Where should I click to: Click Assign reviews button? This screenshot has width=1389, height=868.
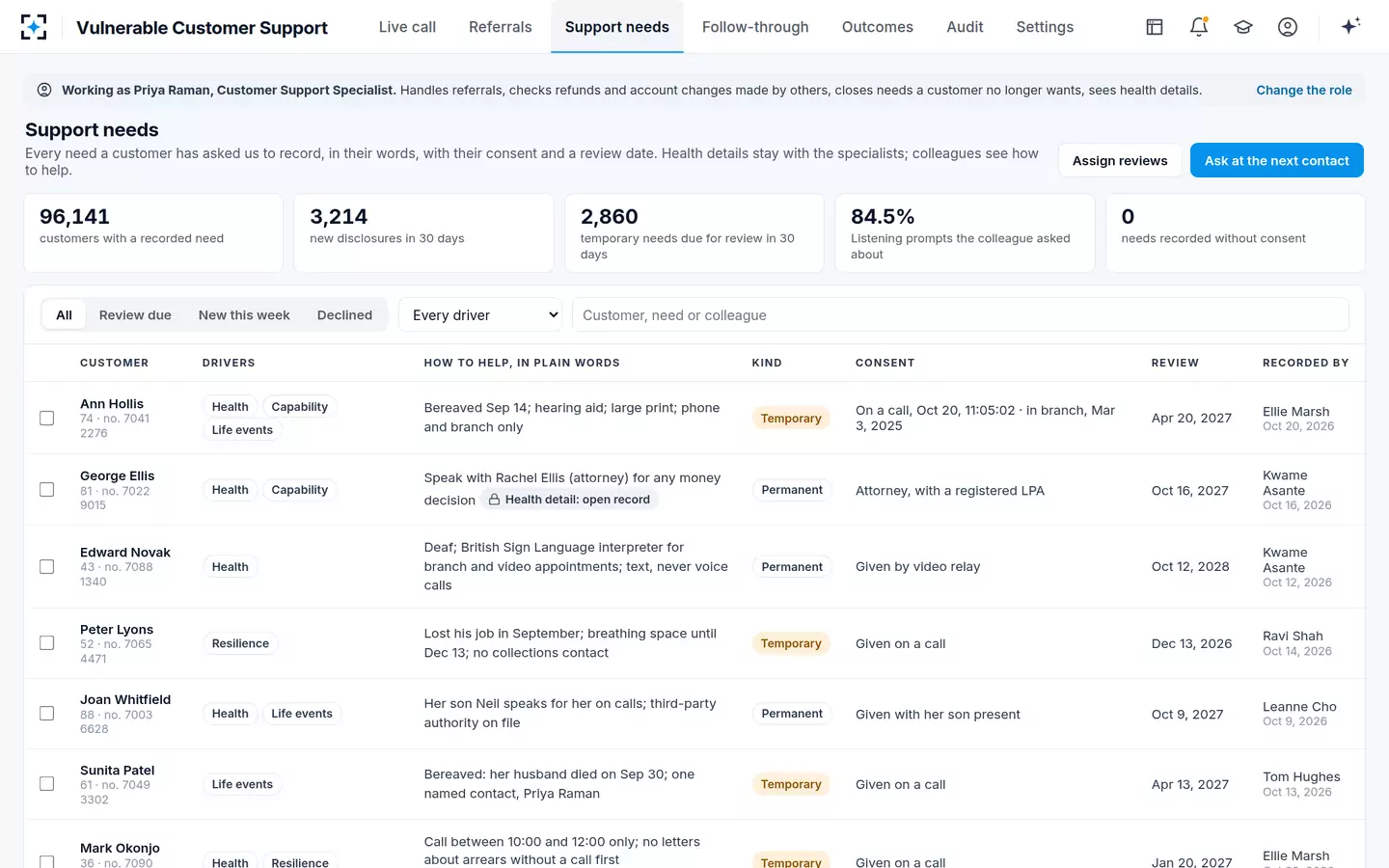[1120, 160]
